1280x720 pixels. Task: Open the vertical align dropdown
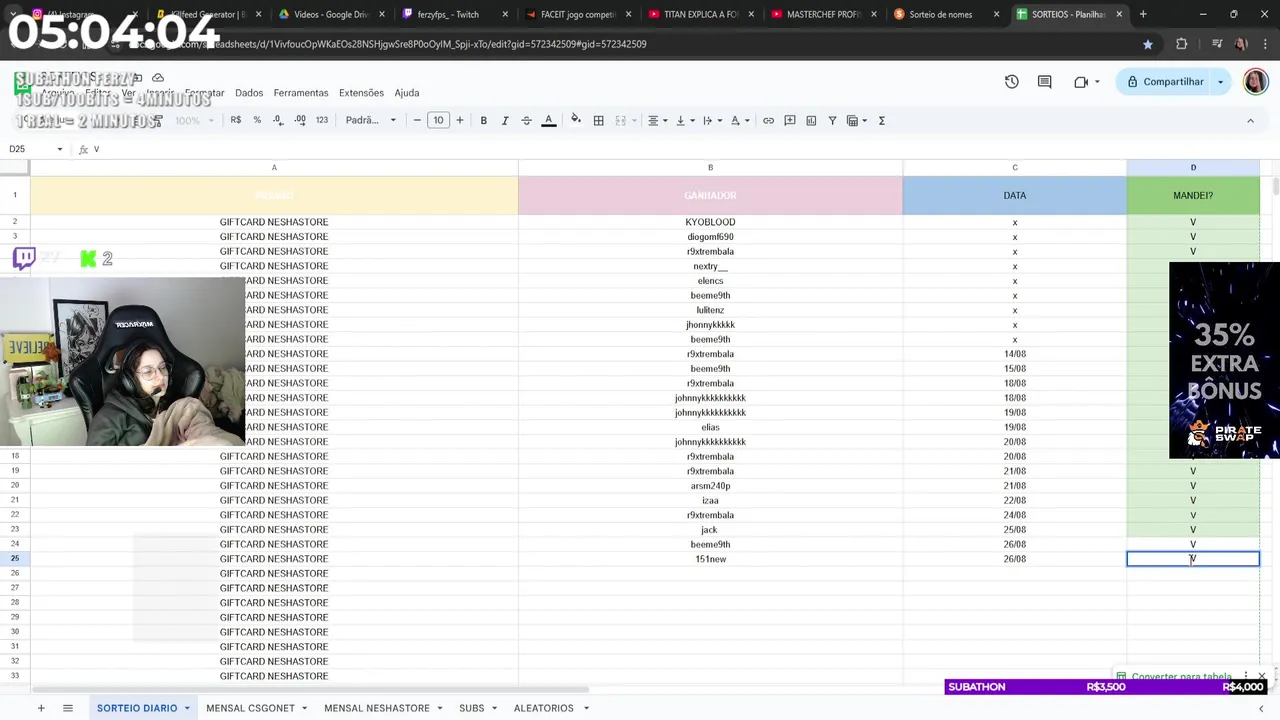point(684,120)
